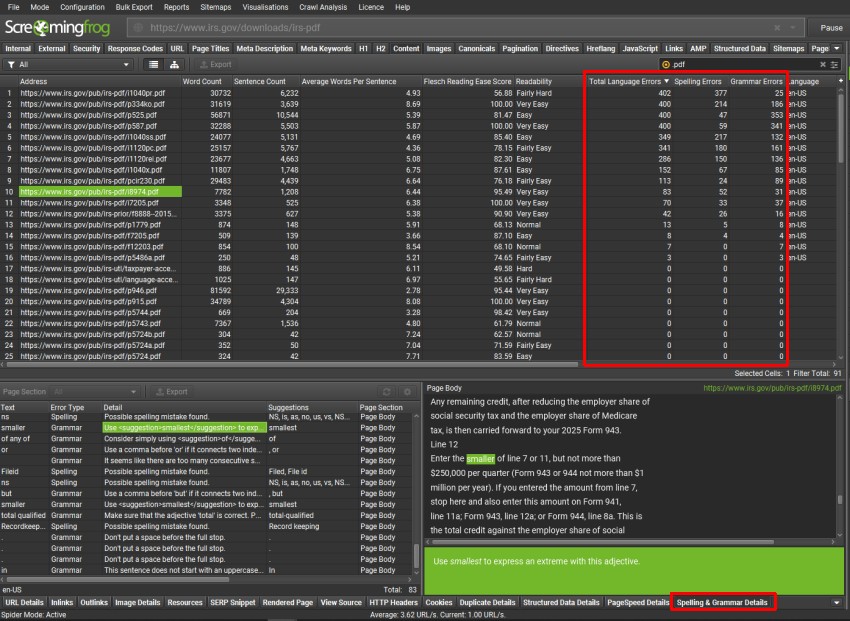Click the Screaming Frog logo
The height and width of the screenshot is (621, 850).
pos(57,27)
